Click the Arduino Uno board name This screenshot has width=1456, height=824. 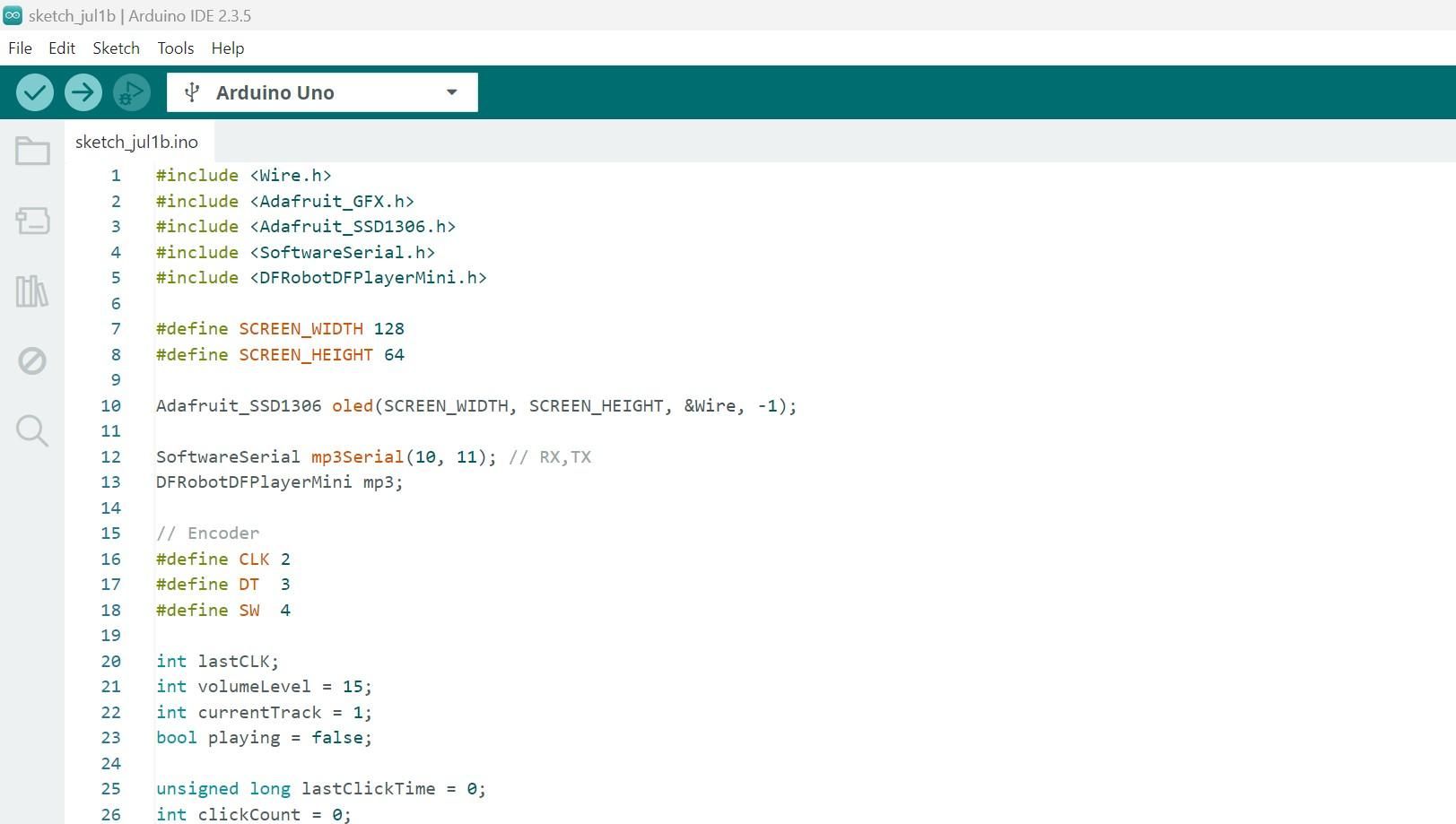click(x=275, y=92)
